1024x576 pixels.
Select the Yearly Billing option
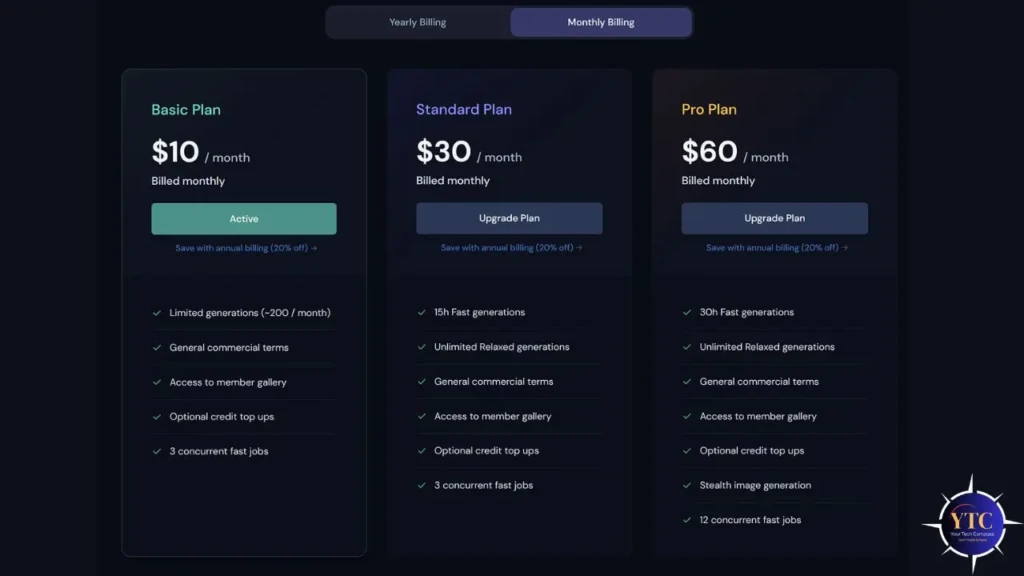coord(417,21)
